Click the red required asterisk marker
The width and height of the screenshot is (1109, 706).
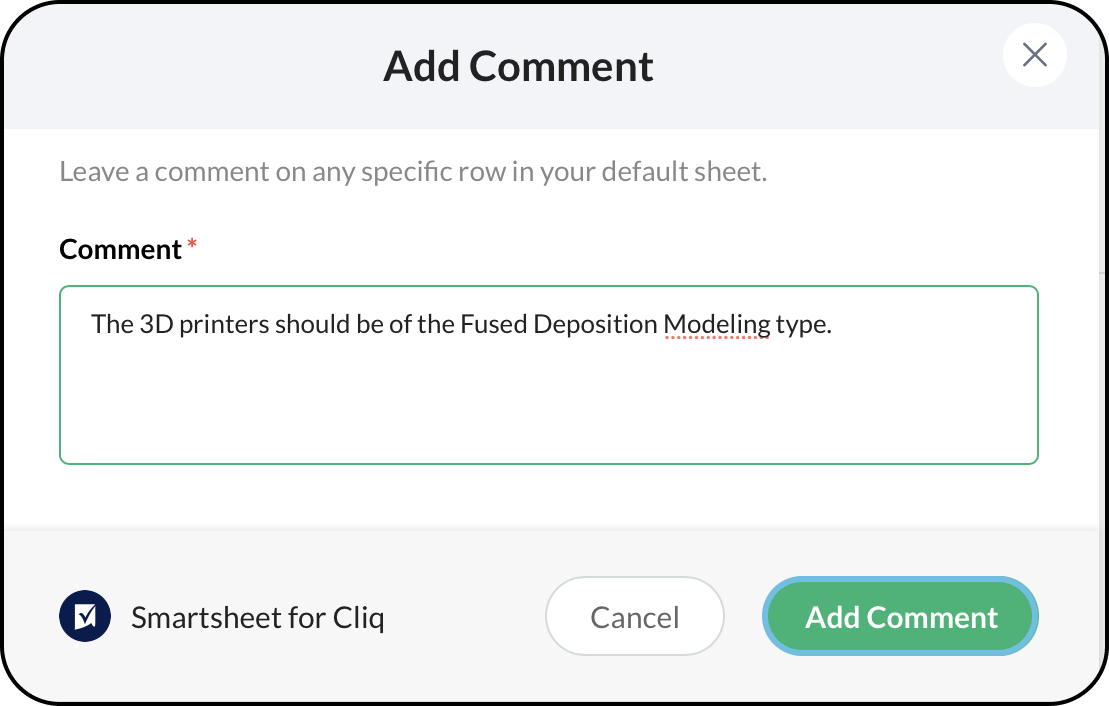coord(192,245)
